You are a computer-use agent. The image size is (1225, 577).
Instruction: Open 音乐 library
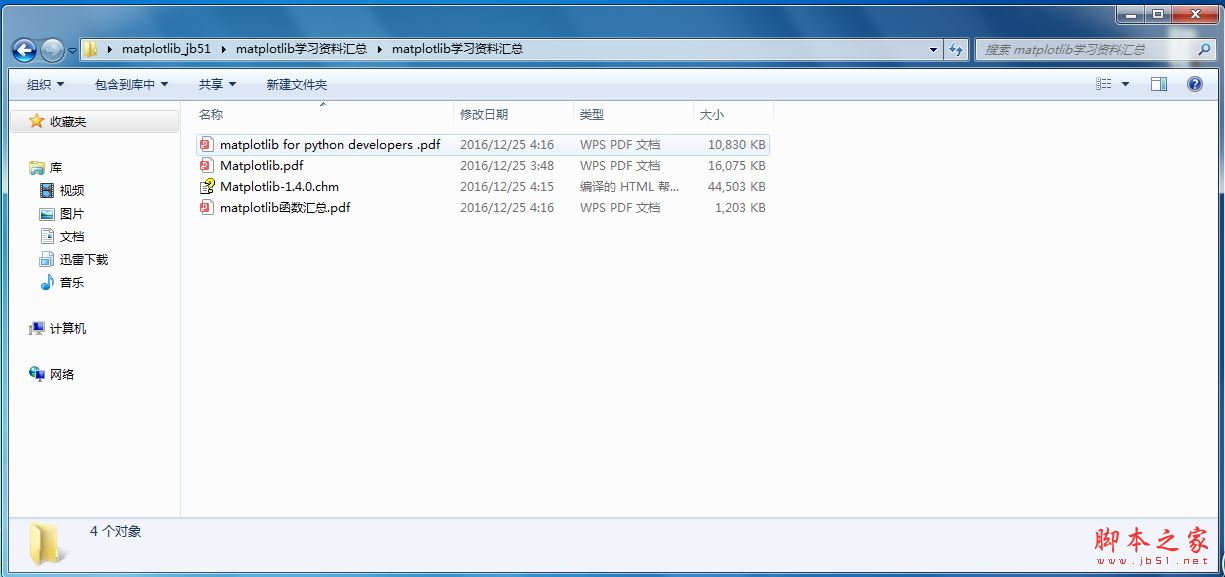(x=72, y=283)
